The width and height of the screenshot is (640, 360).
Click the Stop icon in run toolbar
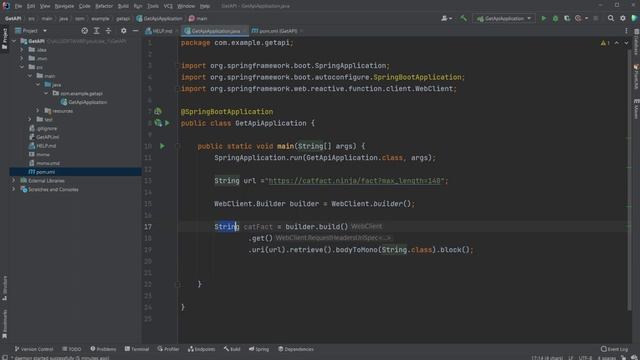(x=596, y=18)
